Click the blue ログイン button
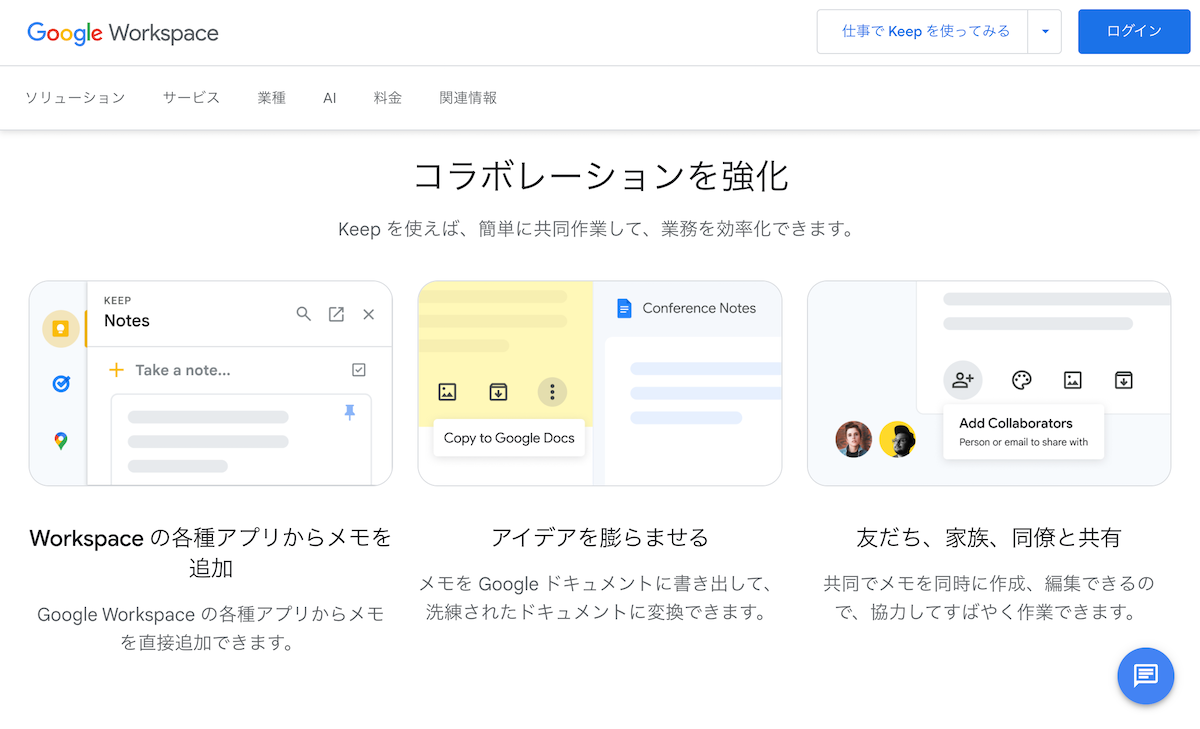This screenshot has width=1200, height=729. [x=1134, y=31]
